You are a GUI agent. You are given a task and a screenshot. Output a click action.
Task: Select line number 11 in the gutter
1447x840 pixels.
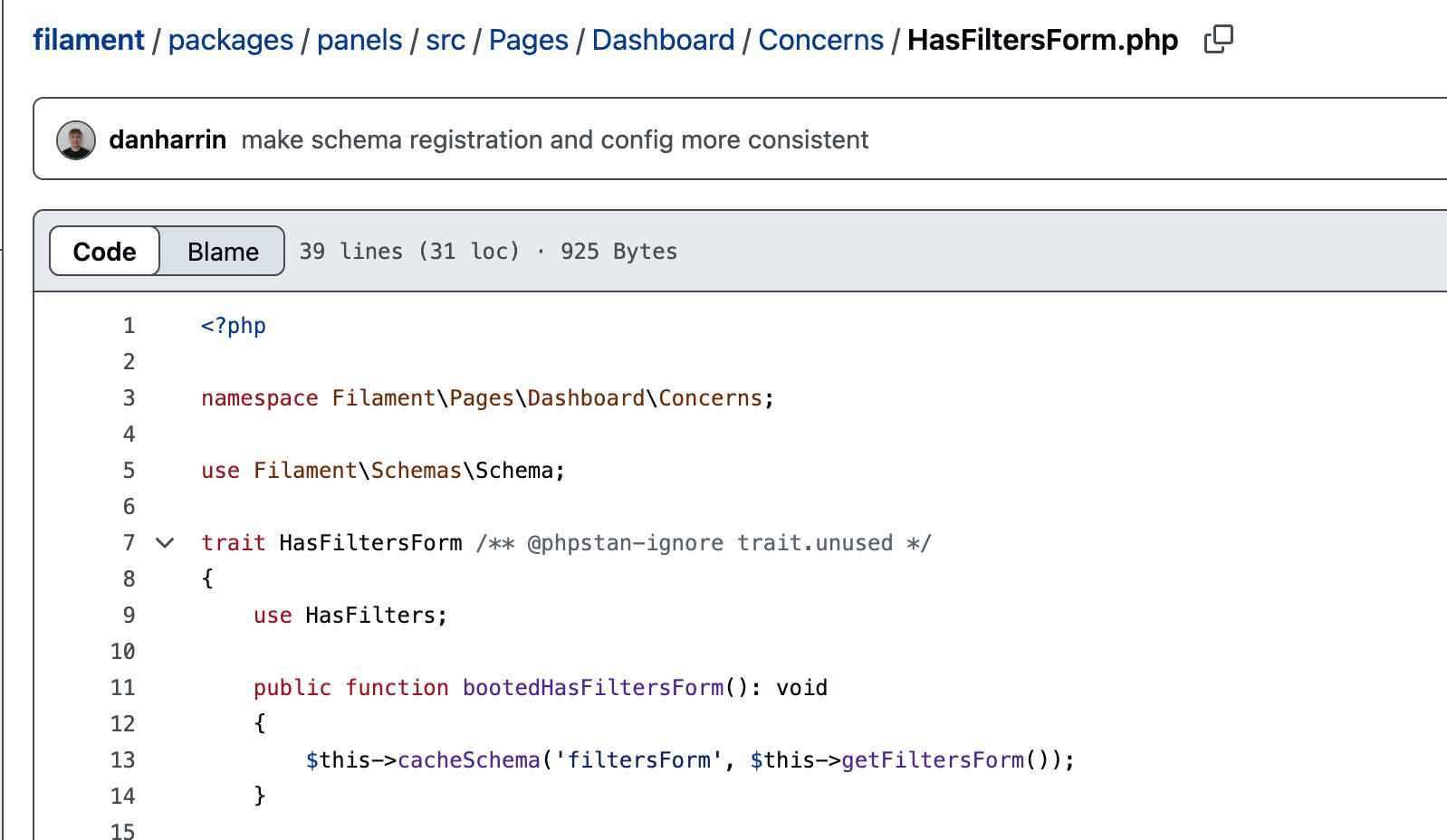(x=123, y=688)
